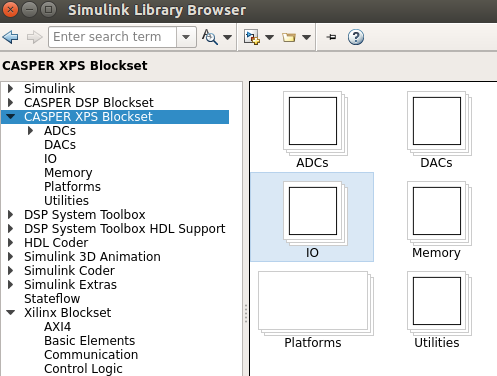497x376 pixels.
Task: Expand the ADCs subtree arrow
Action: 31,131
